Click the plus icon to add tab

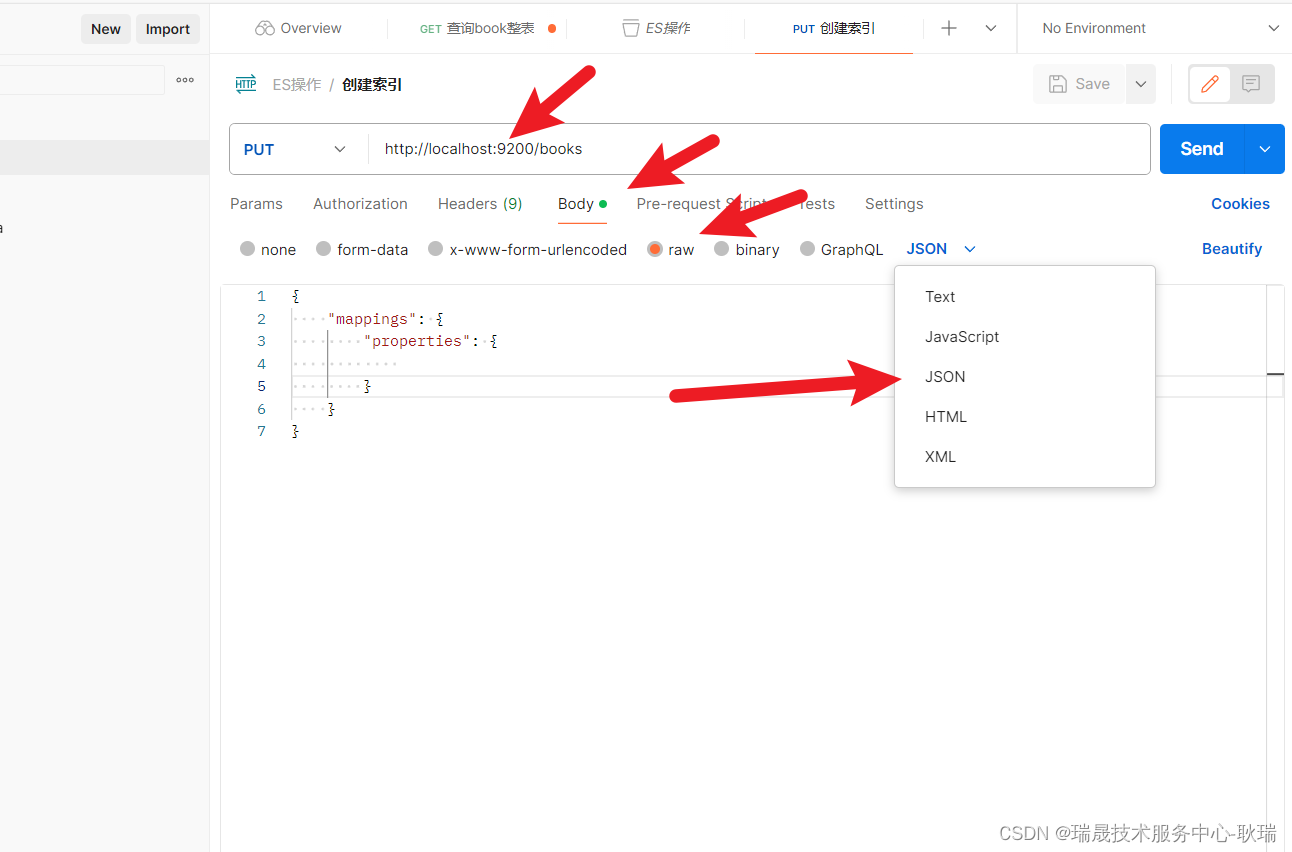(949, 28)
